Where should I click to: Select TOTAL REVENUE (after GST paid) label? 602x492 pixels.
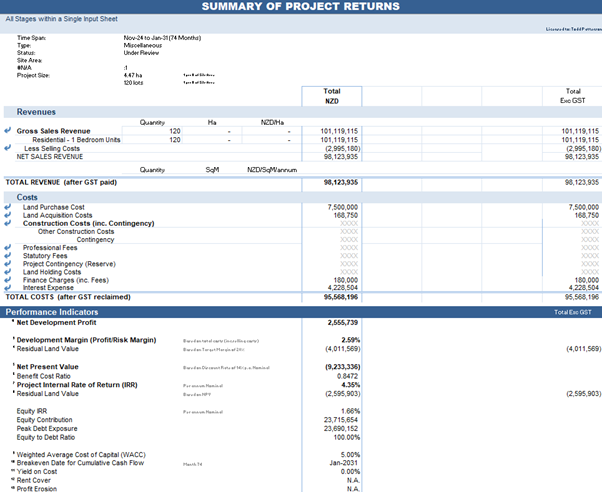(61, 182)
